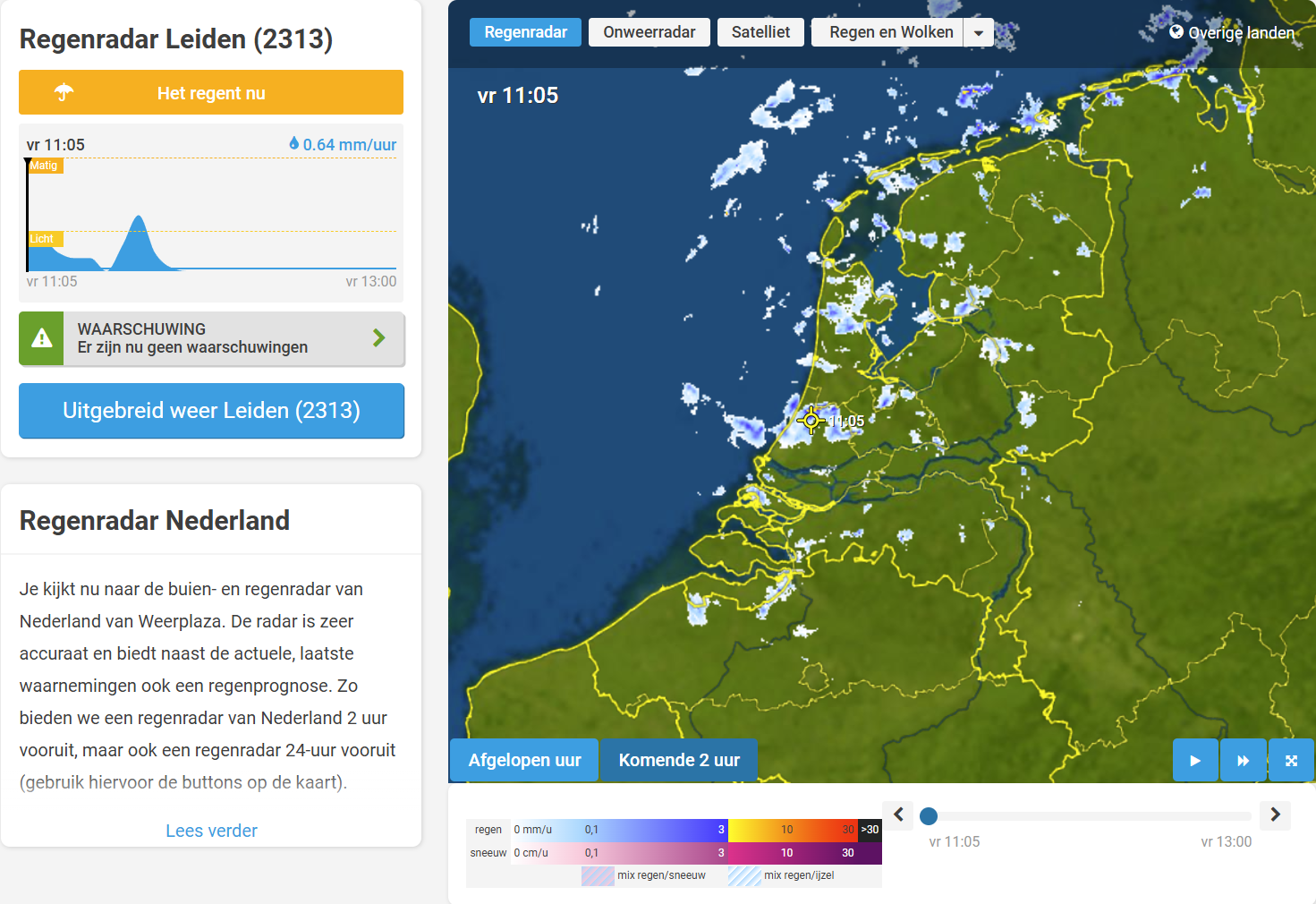
Task: Step timeline back with the left arrow
Action: [x=898, y=814]
